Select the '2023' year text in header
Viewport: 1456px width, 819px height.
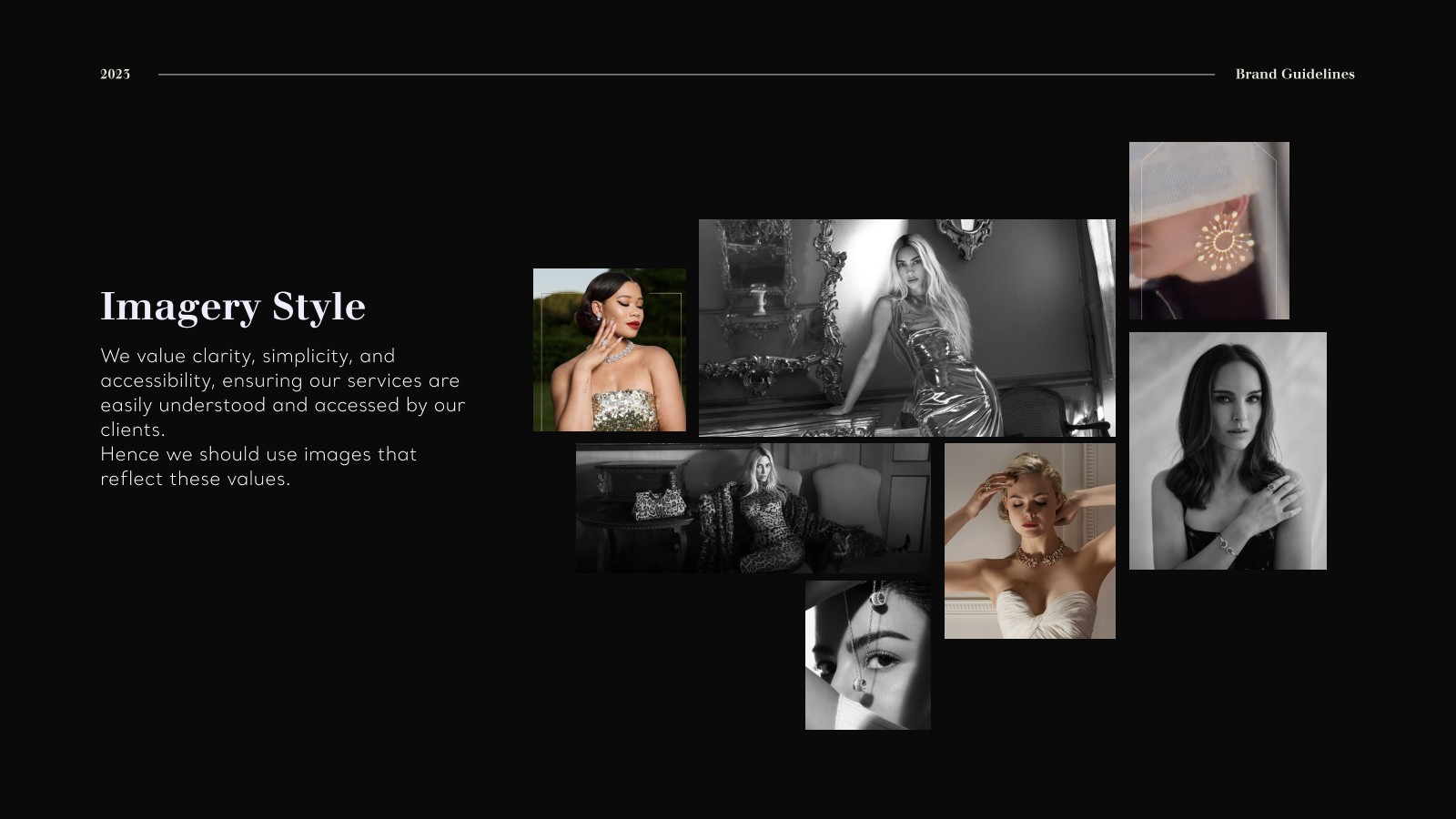[115, 75]
